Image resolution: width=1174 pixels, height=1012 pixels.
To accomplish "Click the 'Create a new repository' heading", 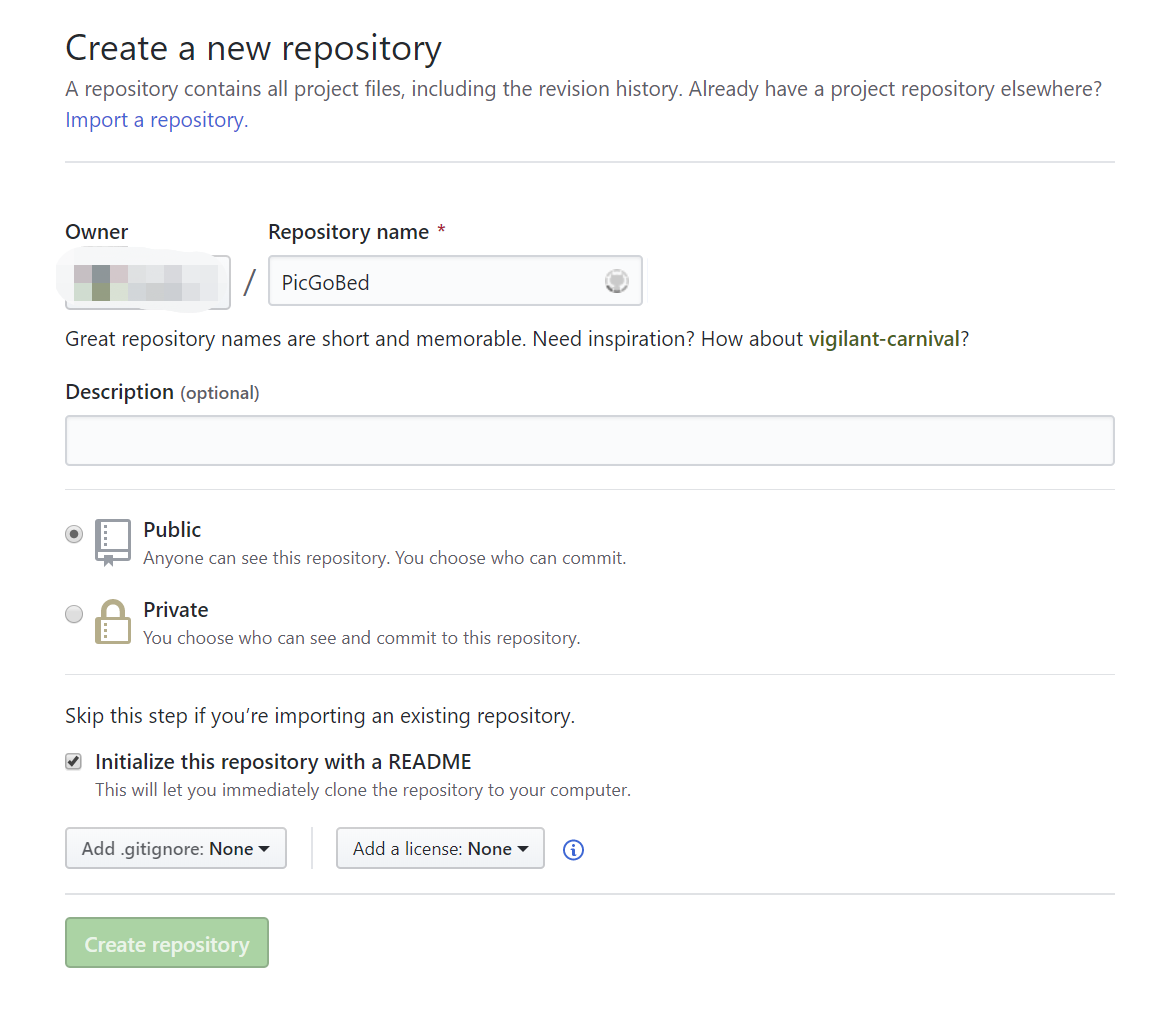I will tap(253, 48).
